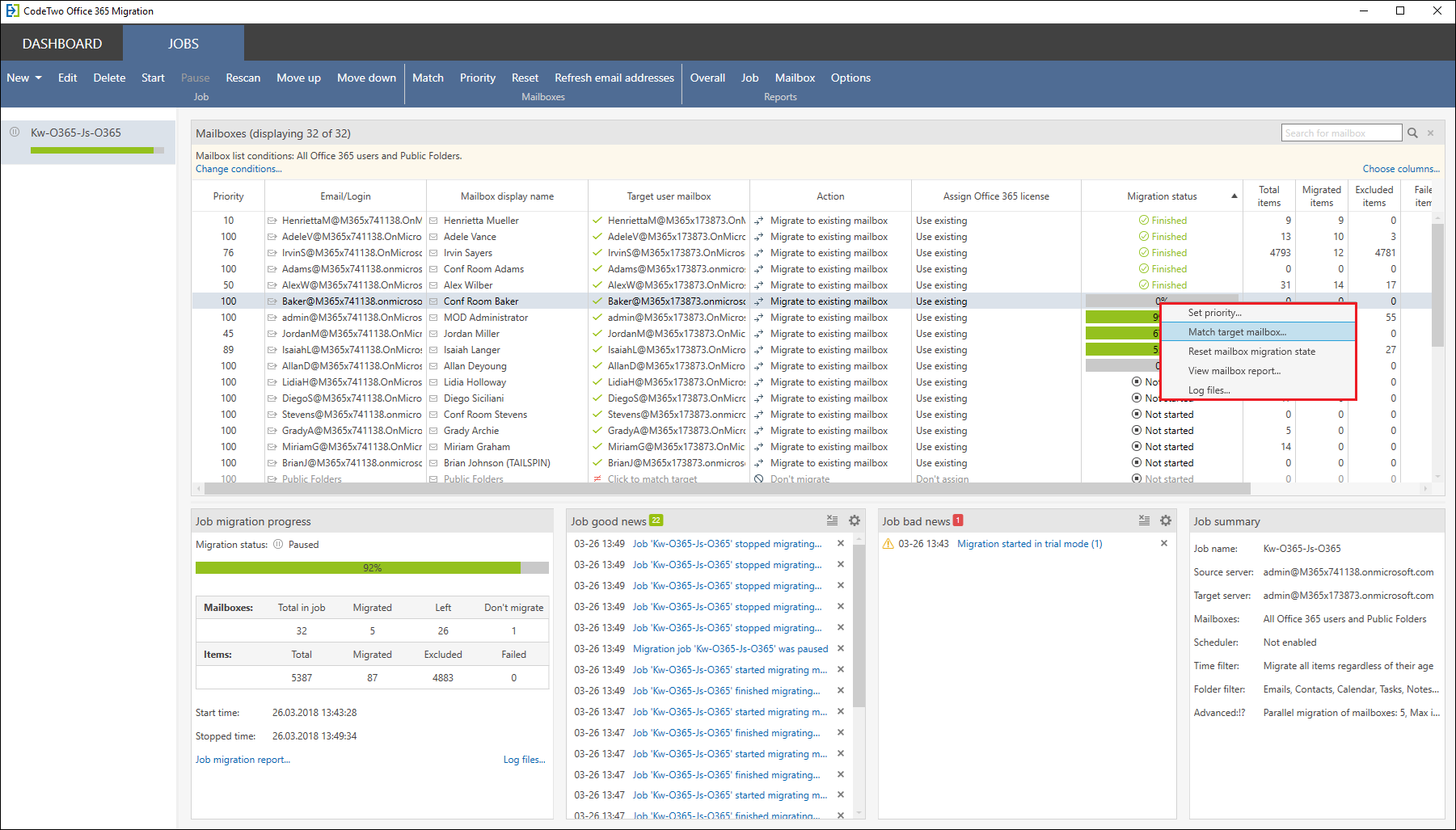Open Job bad news settings gear
1456x830 pixels.
click(x=1166, y=521)
